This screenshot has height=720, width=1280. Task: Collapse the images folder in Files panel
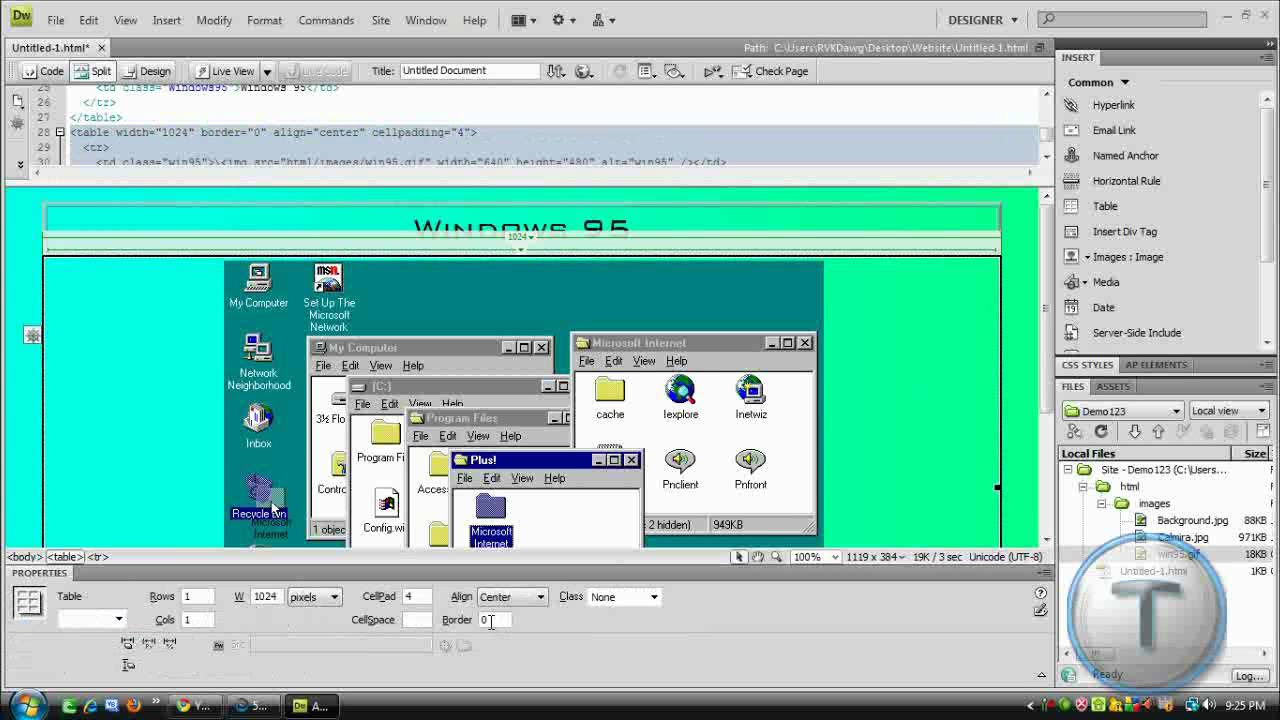click(x=1101, y=503)
